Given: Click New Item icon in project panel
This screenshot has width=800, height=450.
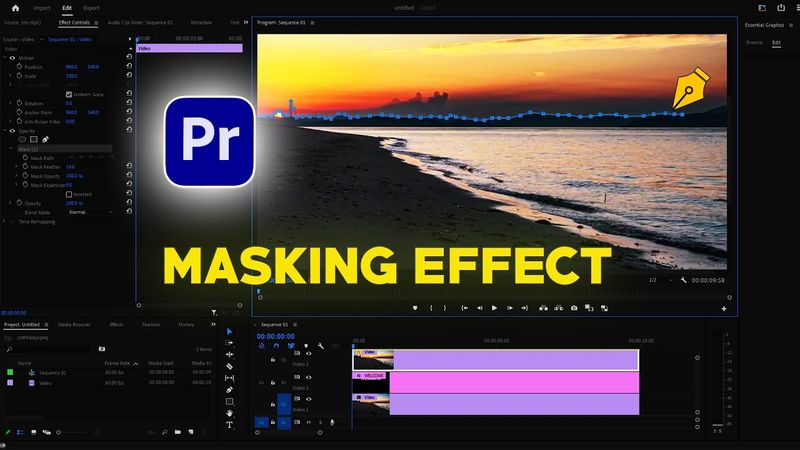Looking at the screenshot, I should click(x=191, y=432).
